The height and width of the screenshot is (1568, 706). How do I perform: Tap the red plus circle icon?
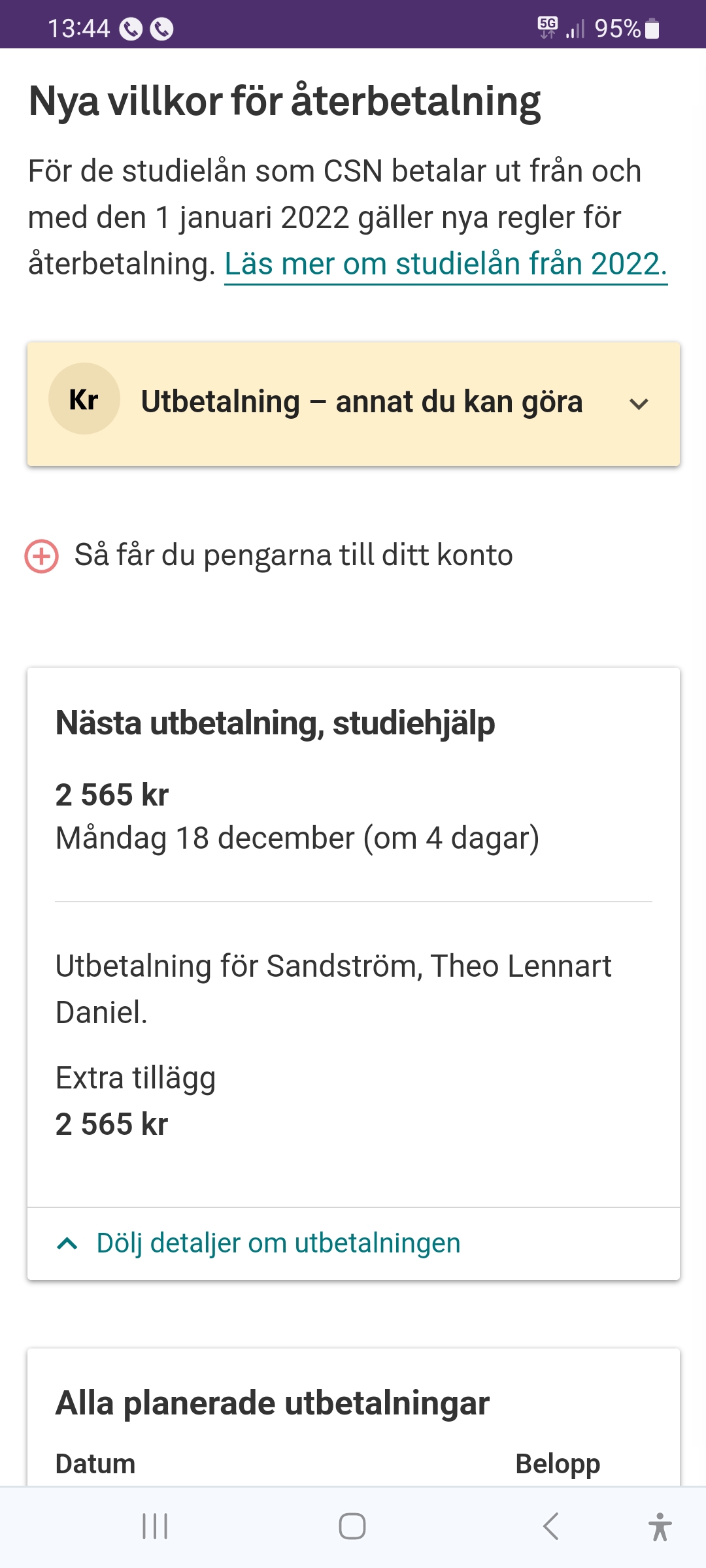point(42,557)
